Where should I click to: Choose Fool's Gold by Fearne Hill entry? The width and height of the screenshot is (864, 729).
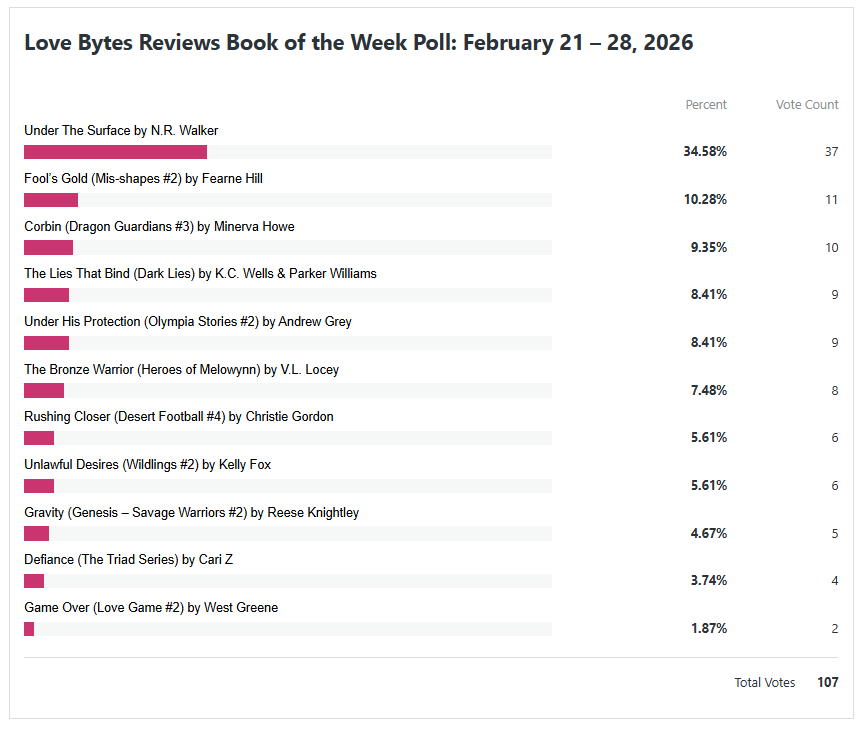click(x=143, y=179)
